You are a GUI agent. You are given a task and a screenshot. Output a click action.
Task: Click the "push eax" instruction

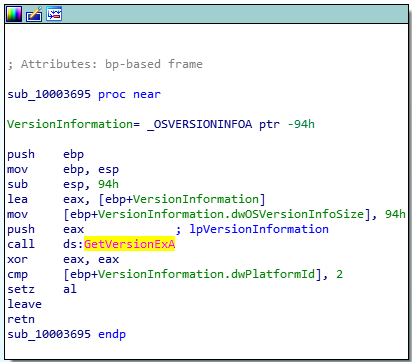(46, 229)
